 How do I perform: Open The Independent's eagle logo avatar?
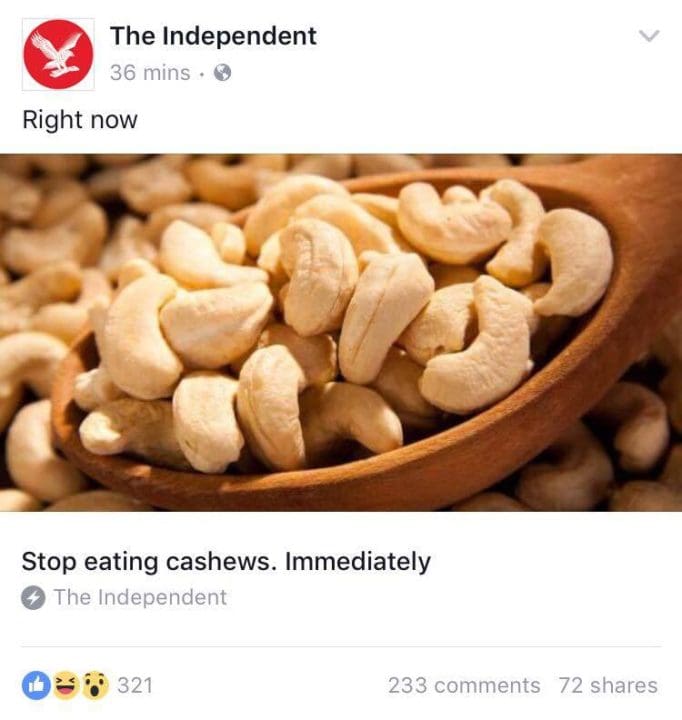coord(58,54)
